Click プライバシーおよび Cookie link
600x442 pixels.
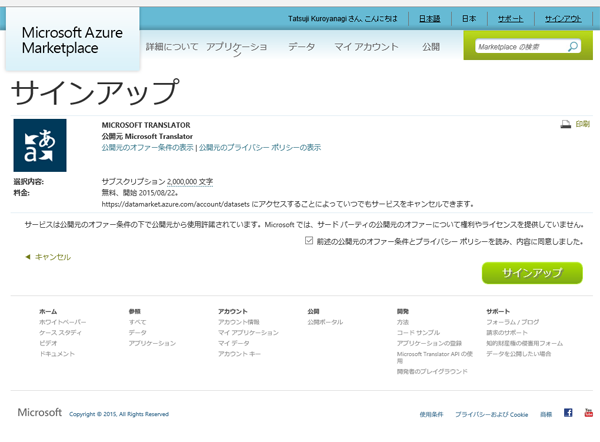[x=491, y=414]
